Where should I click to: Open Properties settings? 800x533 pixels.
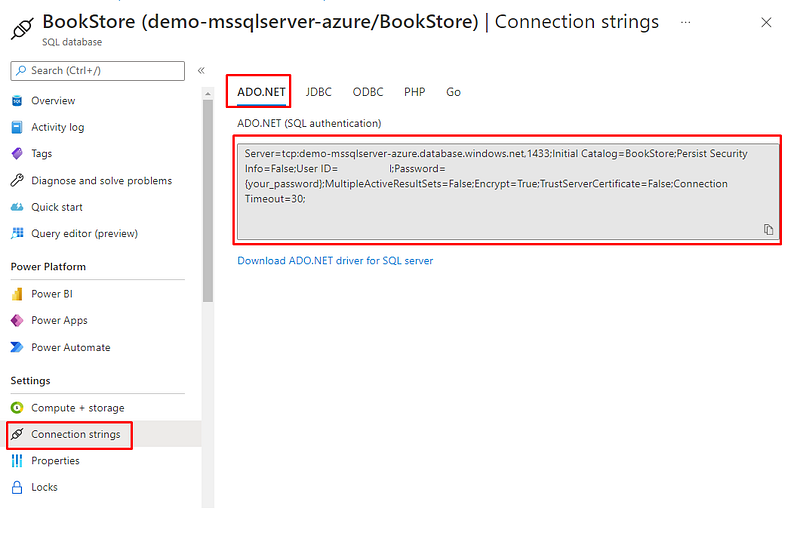(55, 461)
